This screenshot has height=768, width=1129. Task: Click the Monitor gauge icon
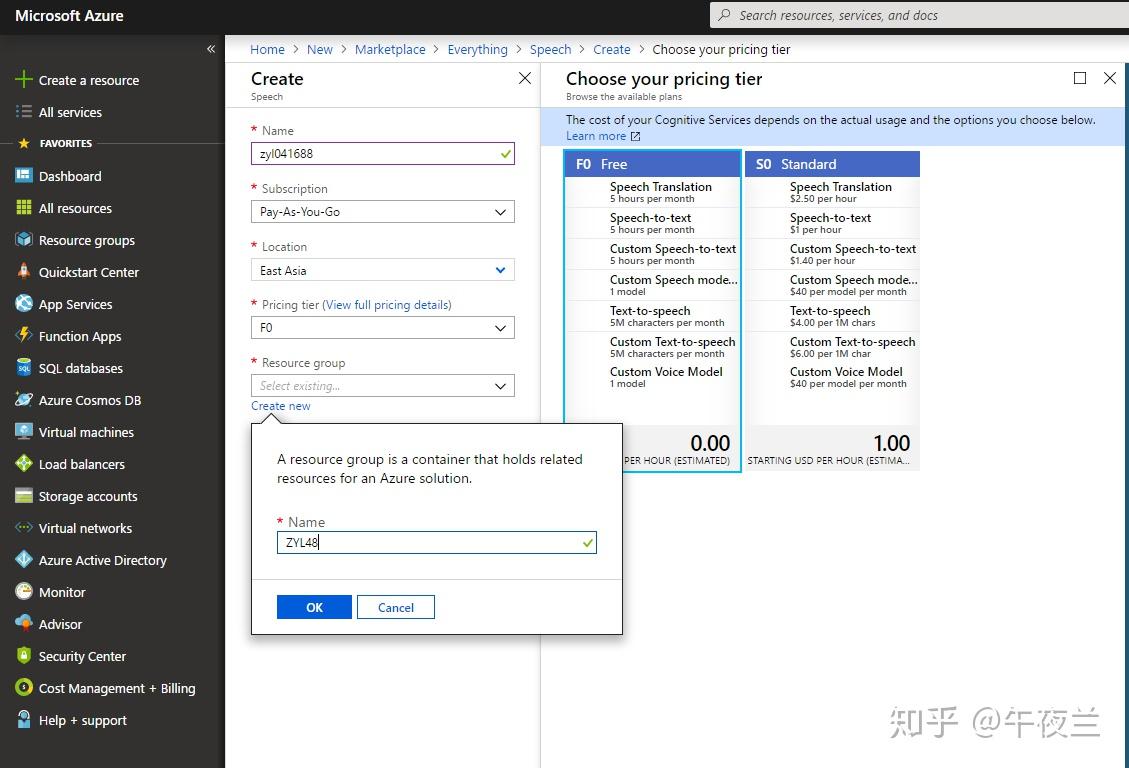click(x=24, y=592)
